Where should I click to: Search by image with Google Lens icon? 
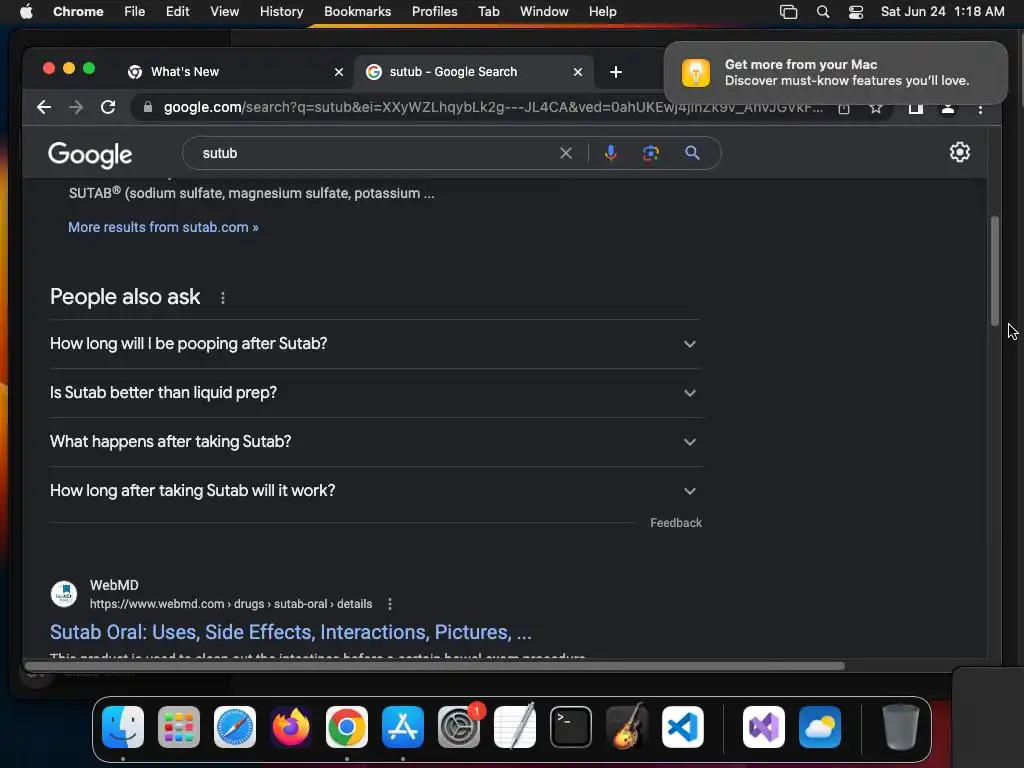(650, 153)
